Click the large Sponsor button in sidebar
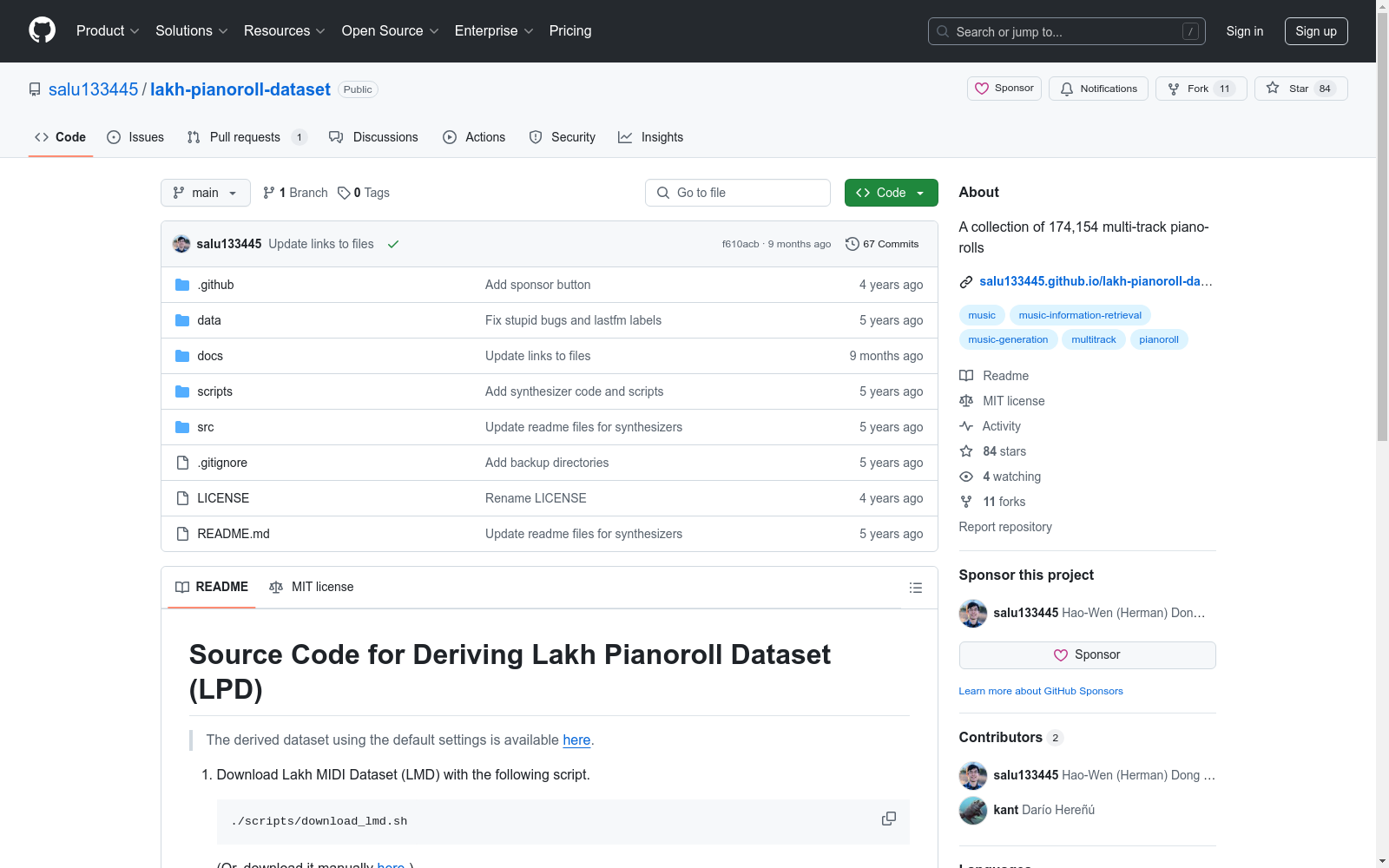The width and height of the screenshot is (1389, 868). point(1088,655)
